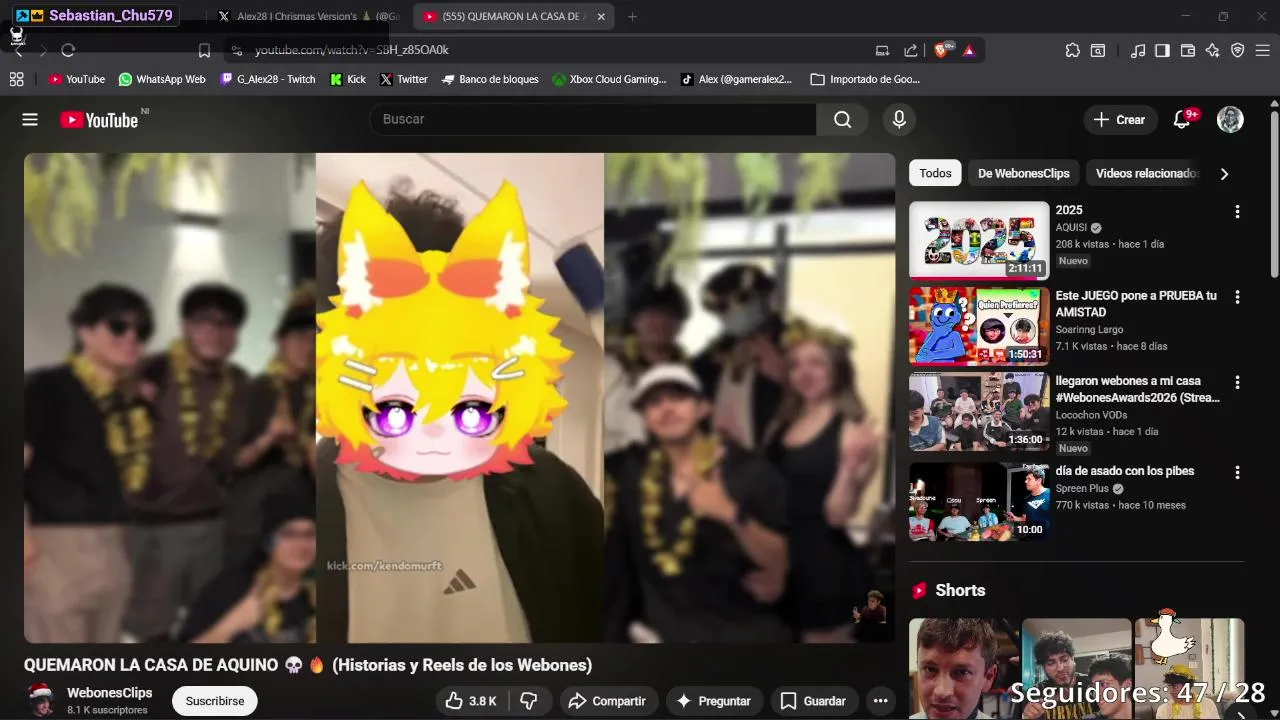Like the video, 3.8 K thumbs up

pos(471,701)
